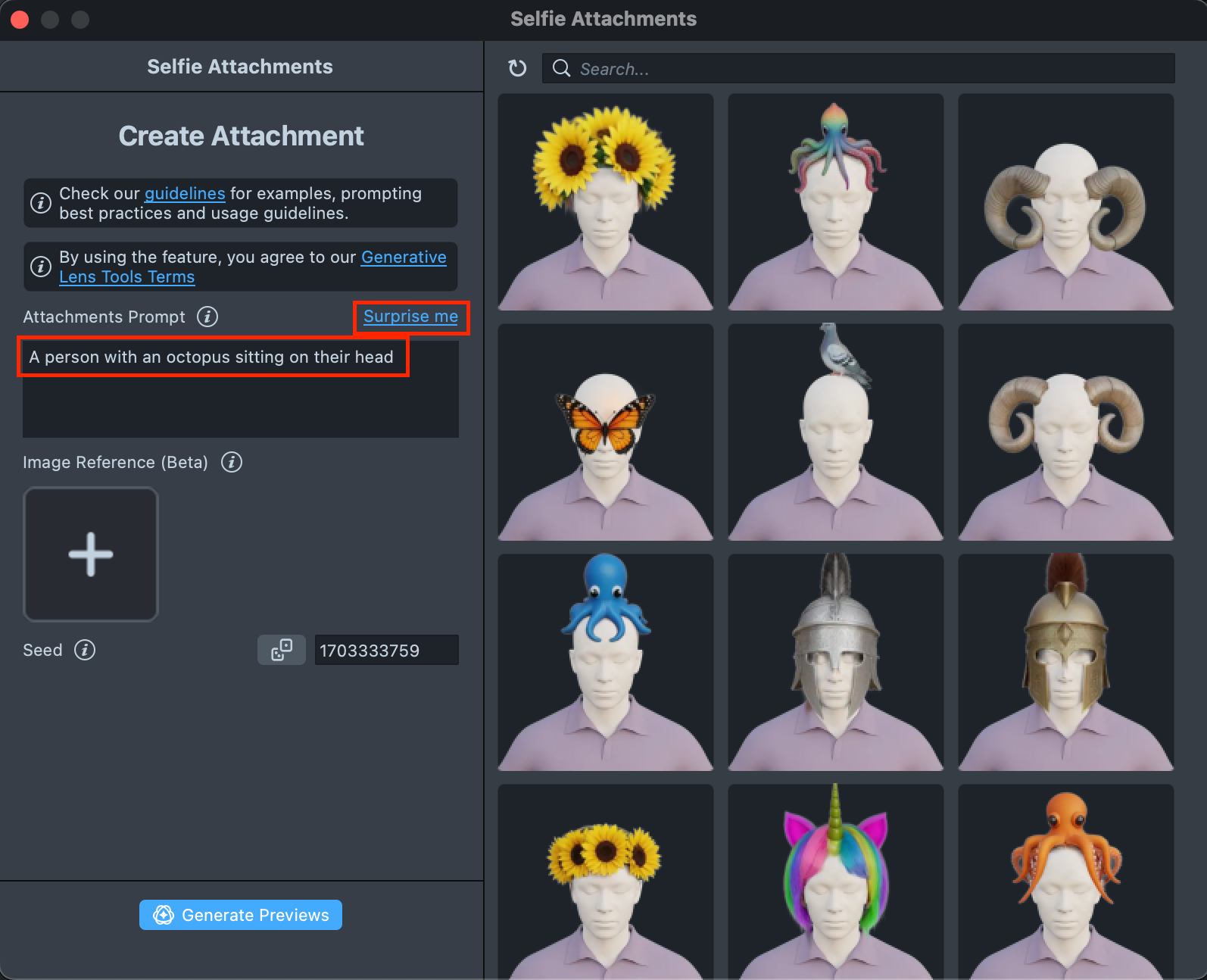Click the magnifier icon in search bar
1207x980 pixels.
pos(561,69)
